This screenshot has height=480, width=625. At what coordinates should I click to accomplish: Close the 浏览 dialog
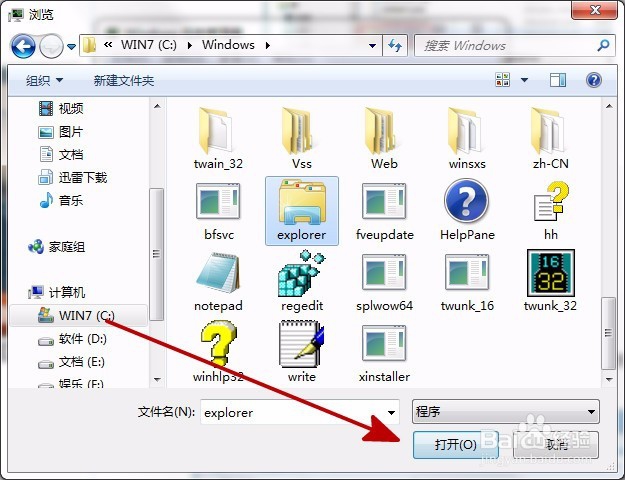pyautogui.click(x=594, y=10)
